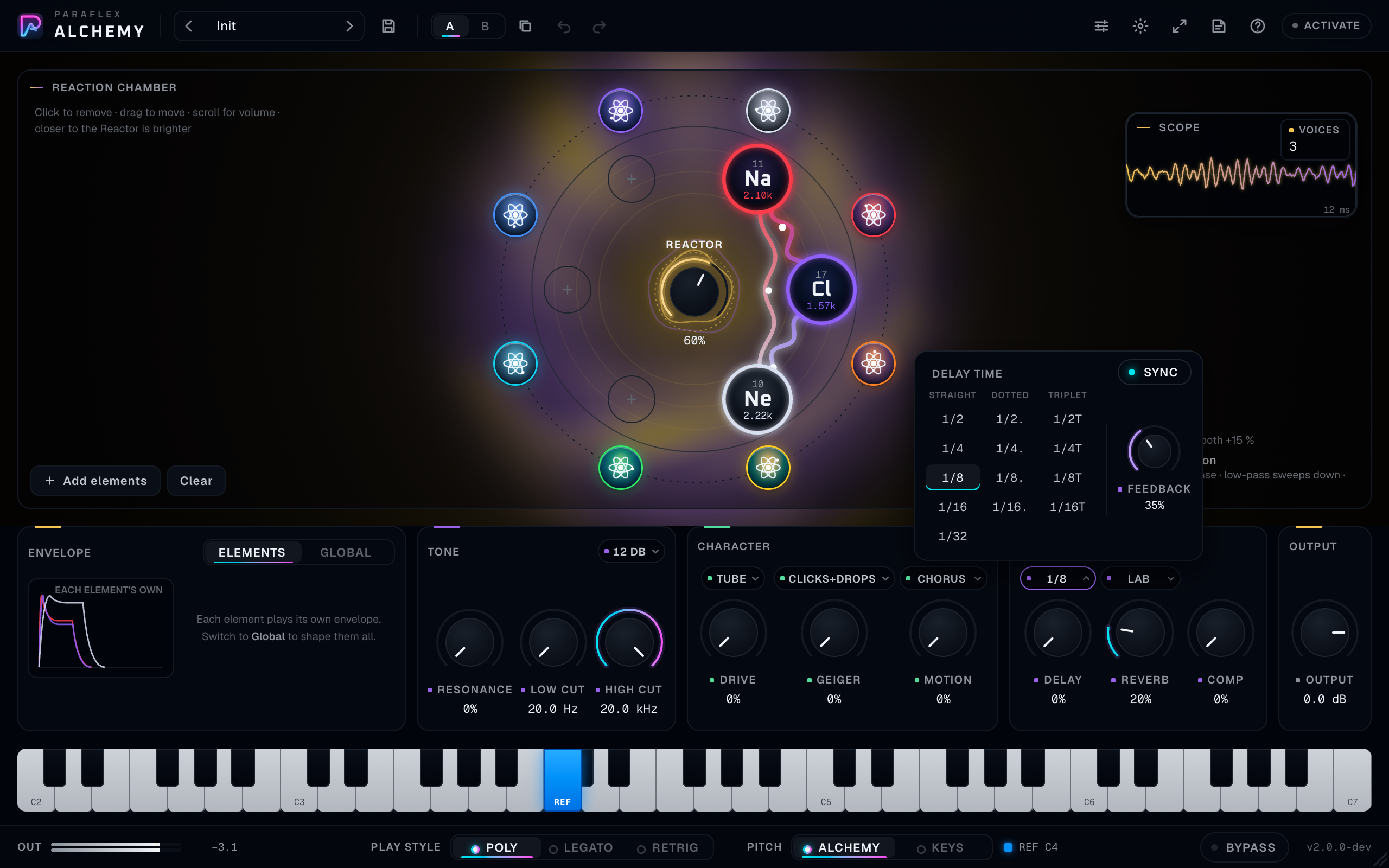Click the FEEDBACK knob

[x=1154, y=451]
